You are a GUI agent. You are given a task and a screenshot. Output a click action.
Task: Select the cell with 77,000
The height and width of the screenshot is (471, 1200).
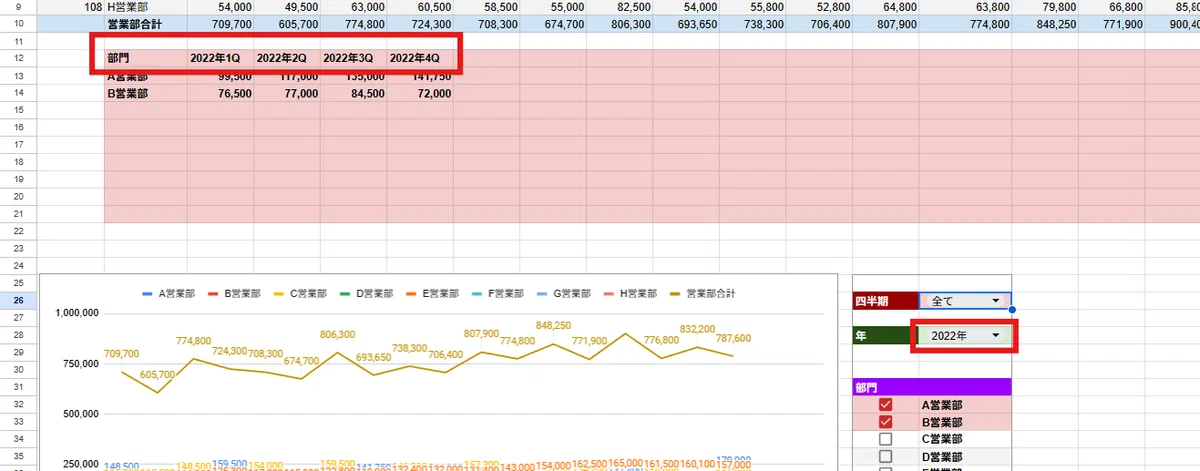(x=287, y=92)
